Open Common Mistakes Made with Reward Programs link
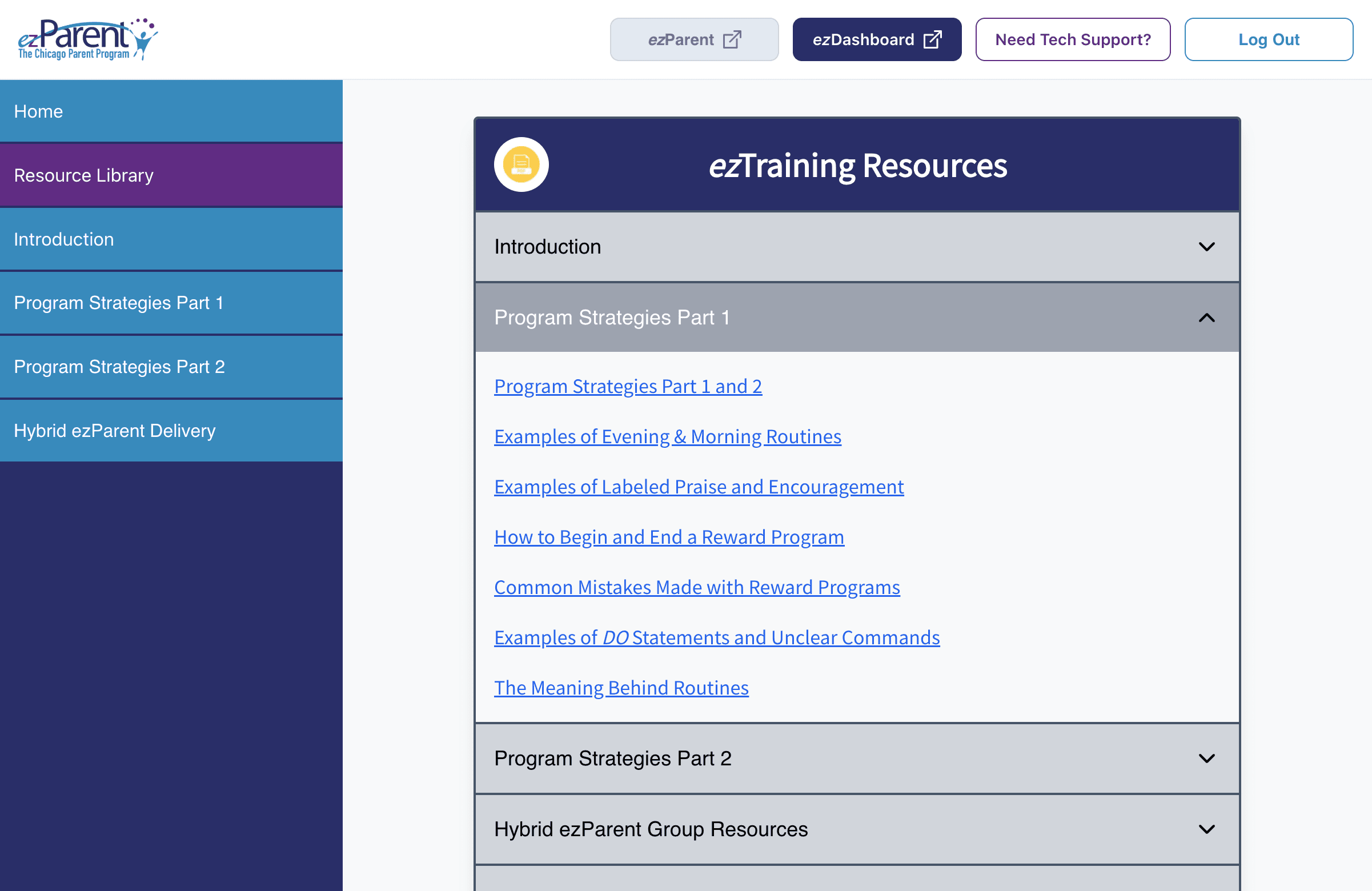 click(x=697, y=587)
